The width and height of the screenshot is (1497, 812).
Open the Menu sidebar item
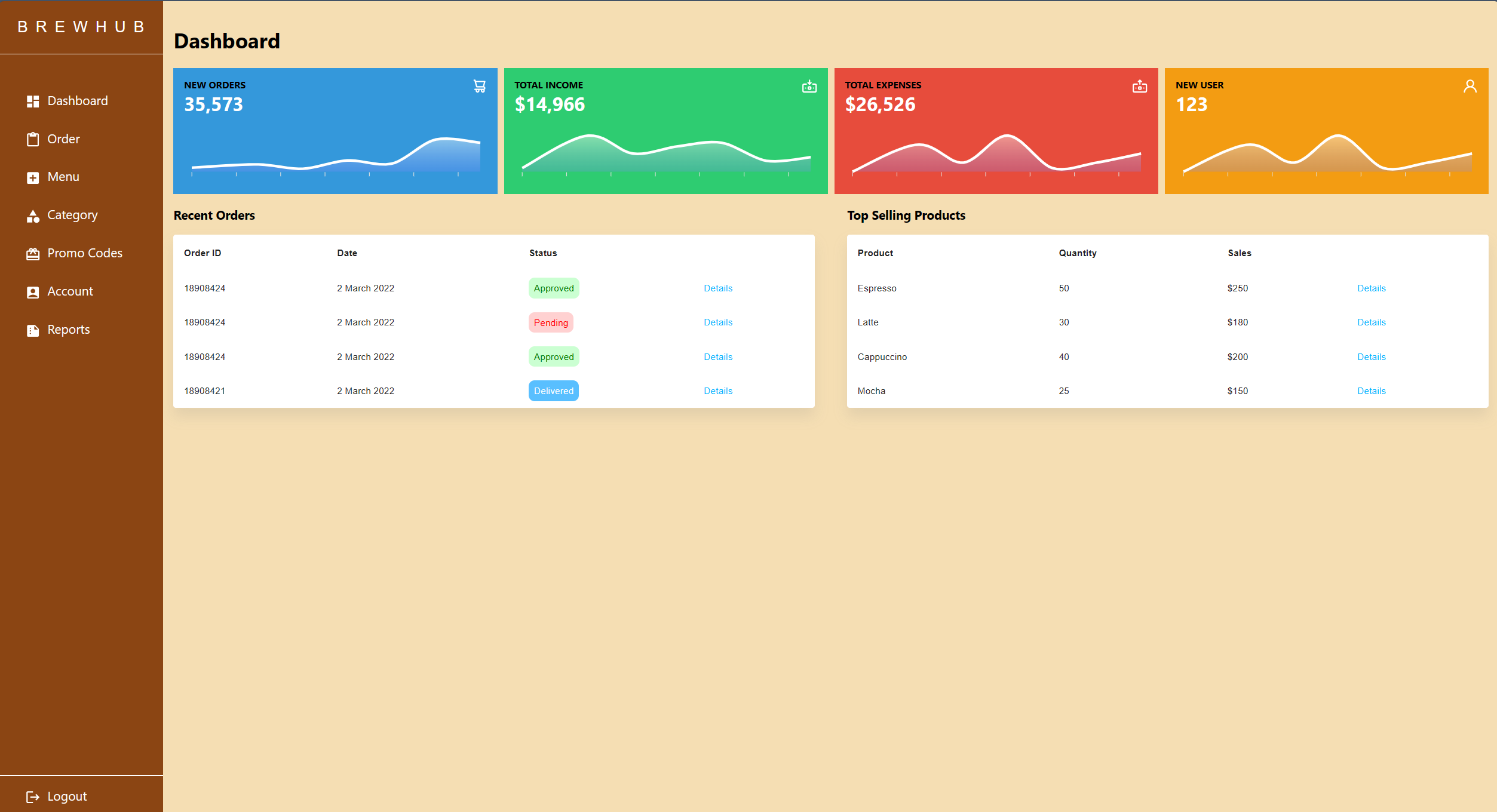63,177
